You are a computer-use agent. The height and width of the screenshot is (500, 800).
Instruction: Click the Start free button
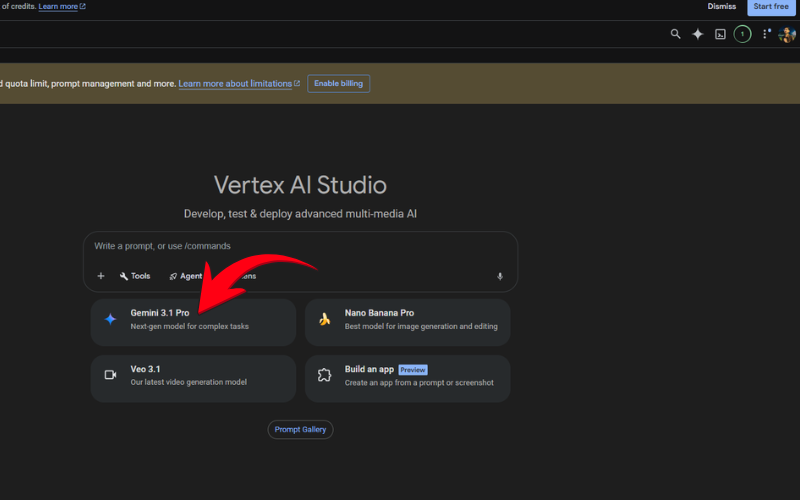coord(773,7)
